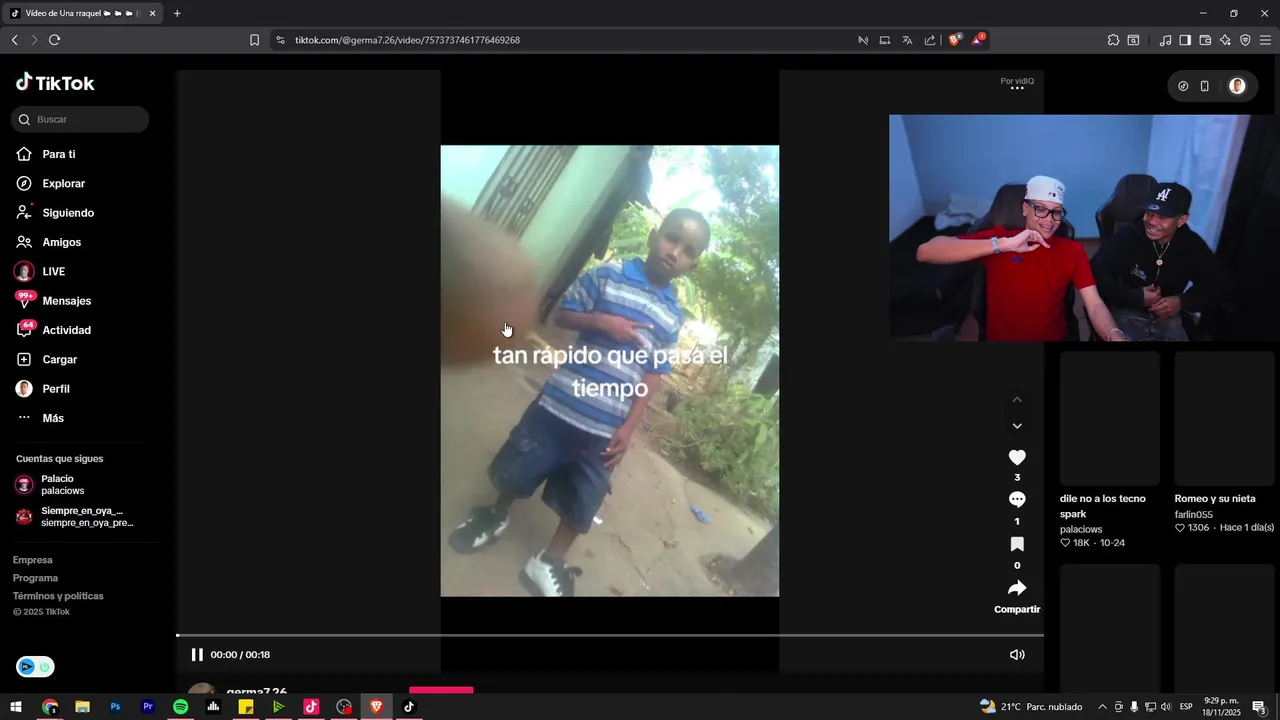Open Brave VPN shield icon
This screenshot has height=720, width=1280.
click(1245, 40)
